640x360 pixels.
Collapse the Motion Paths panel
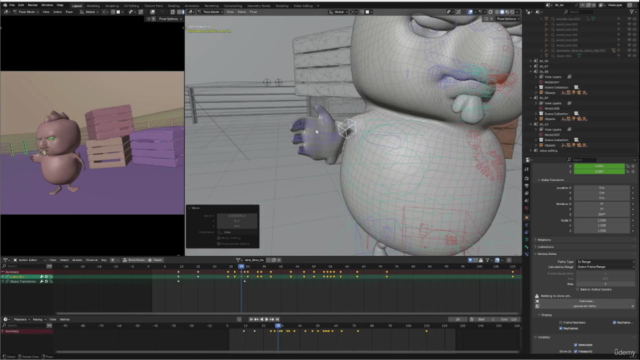pyautogui.click(x=546, y=254)
